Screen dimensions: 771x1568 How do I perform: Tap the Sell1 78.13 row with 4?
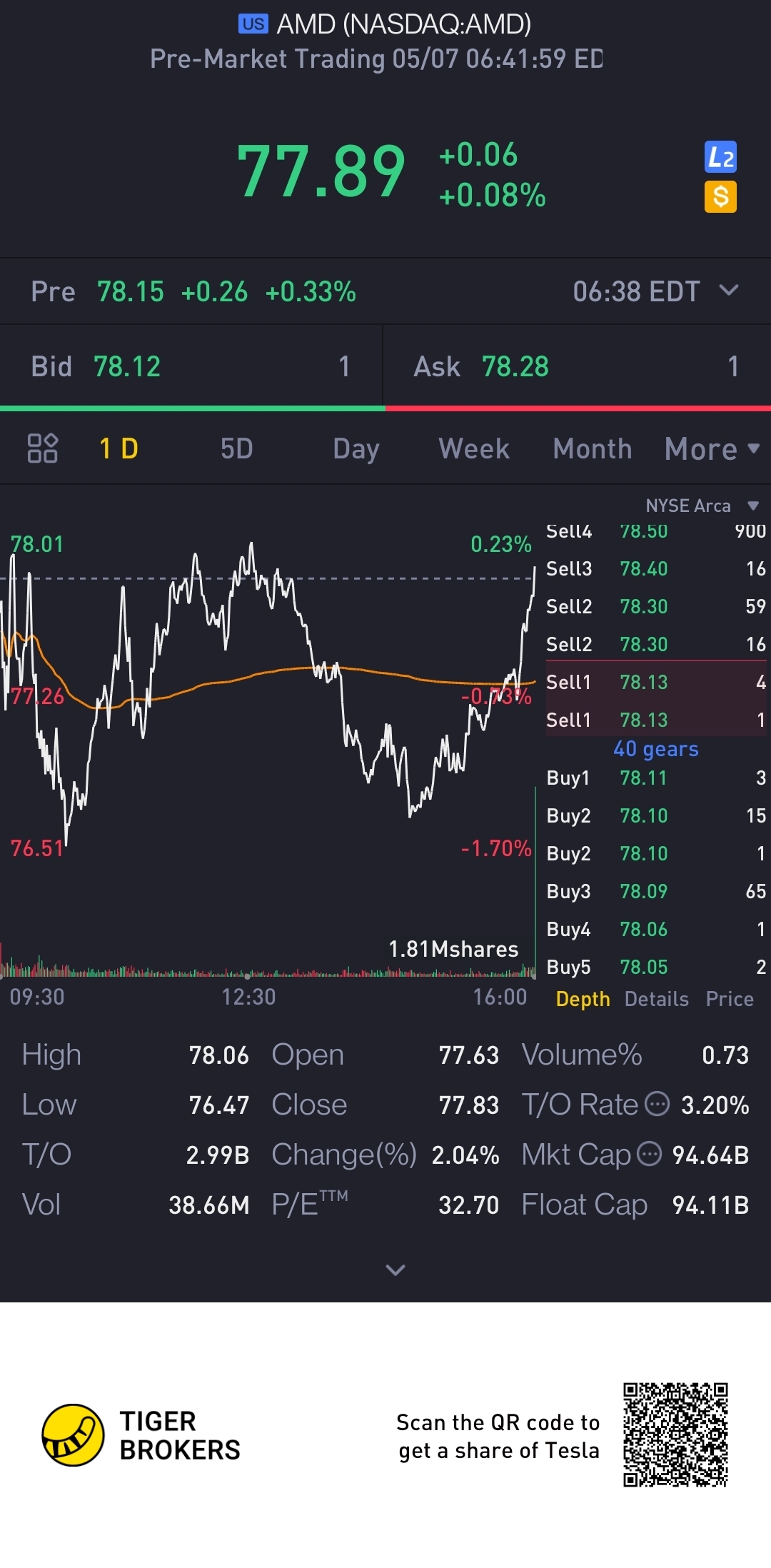pyautogui.click(x=656, y=682)
